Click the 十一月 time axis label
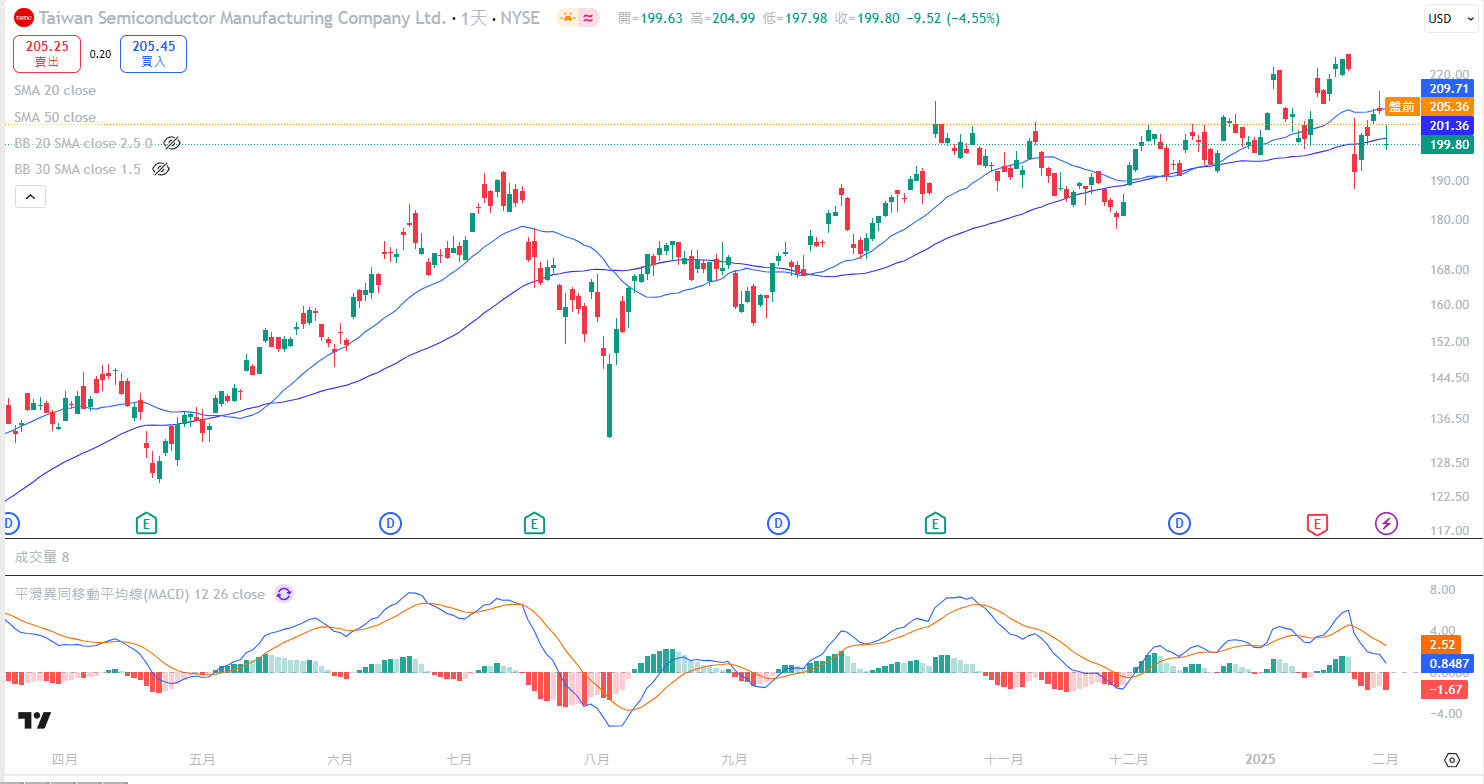 pyautogui.click(x=1003, y=760)
